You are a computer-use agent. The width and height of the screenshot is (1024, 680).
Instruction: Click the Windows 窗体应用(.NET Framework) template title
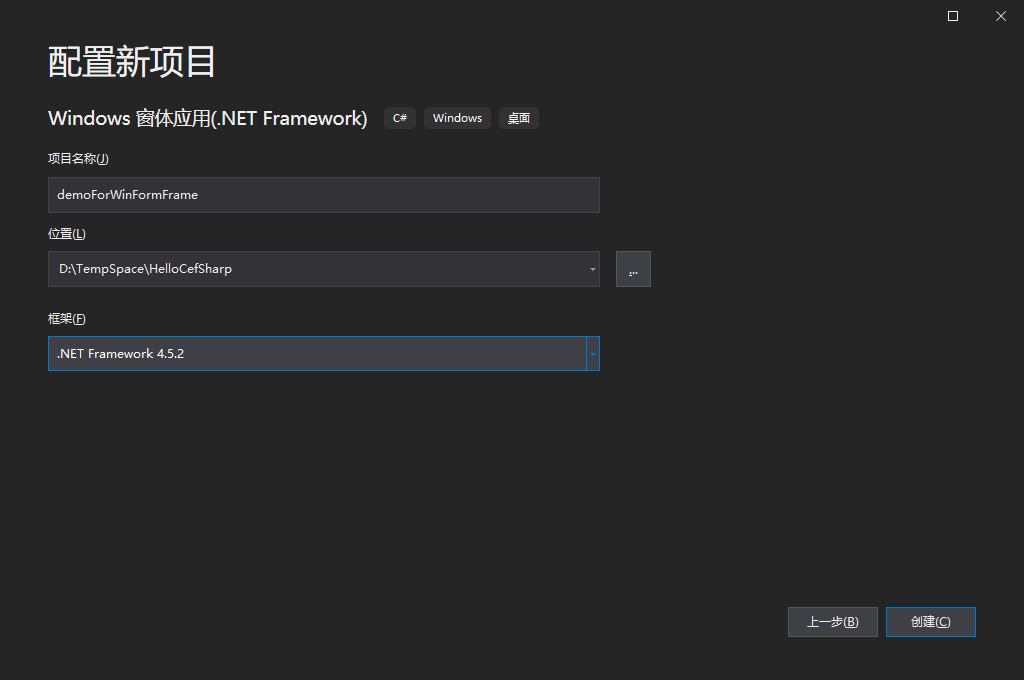(x=208, y=118)
